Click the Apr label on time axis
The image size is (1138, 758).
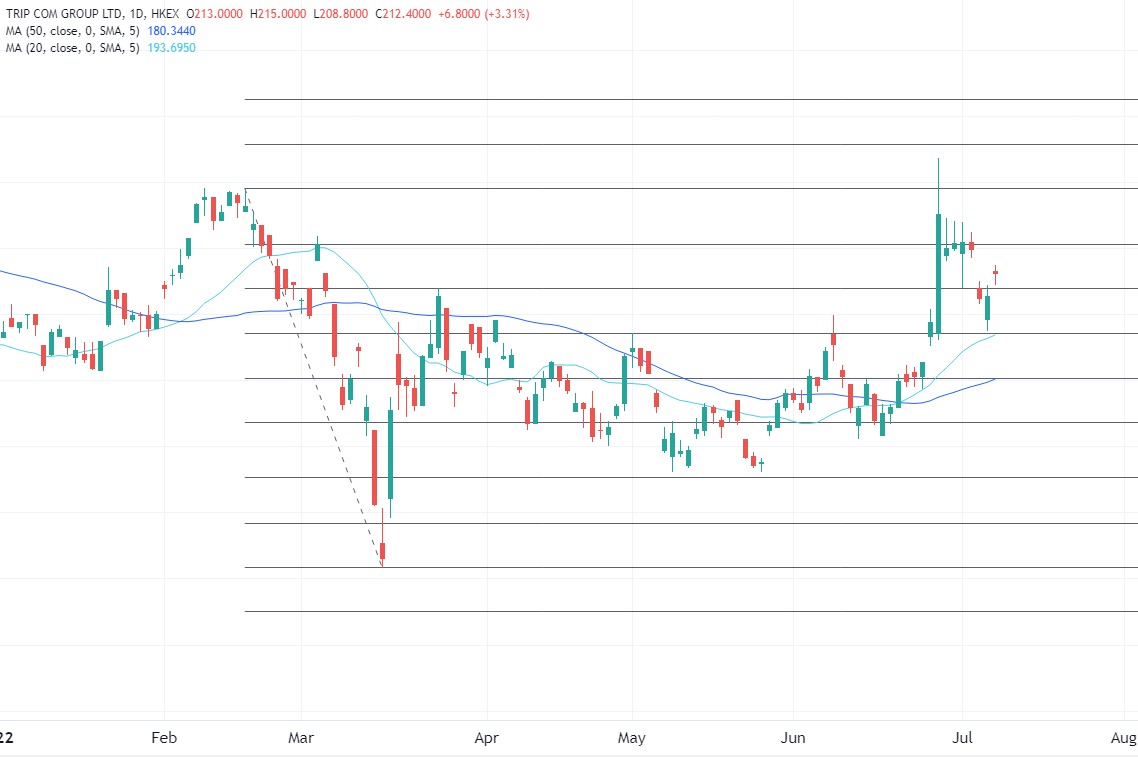(486, 739)
